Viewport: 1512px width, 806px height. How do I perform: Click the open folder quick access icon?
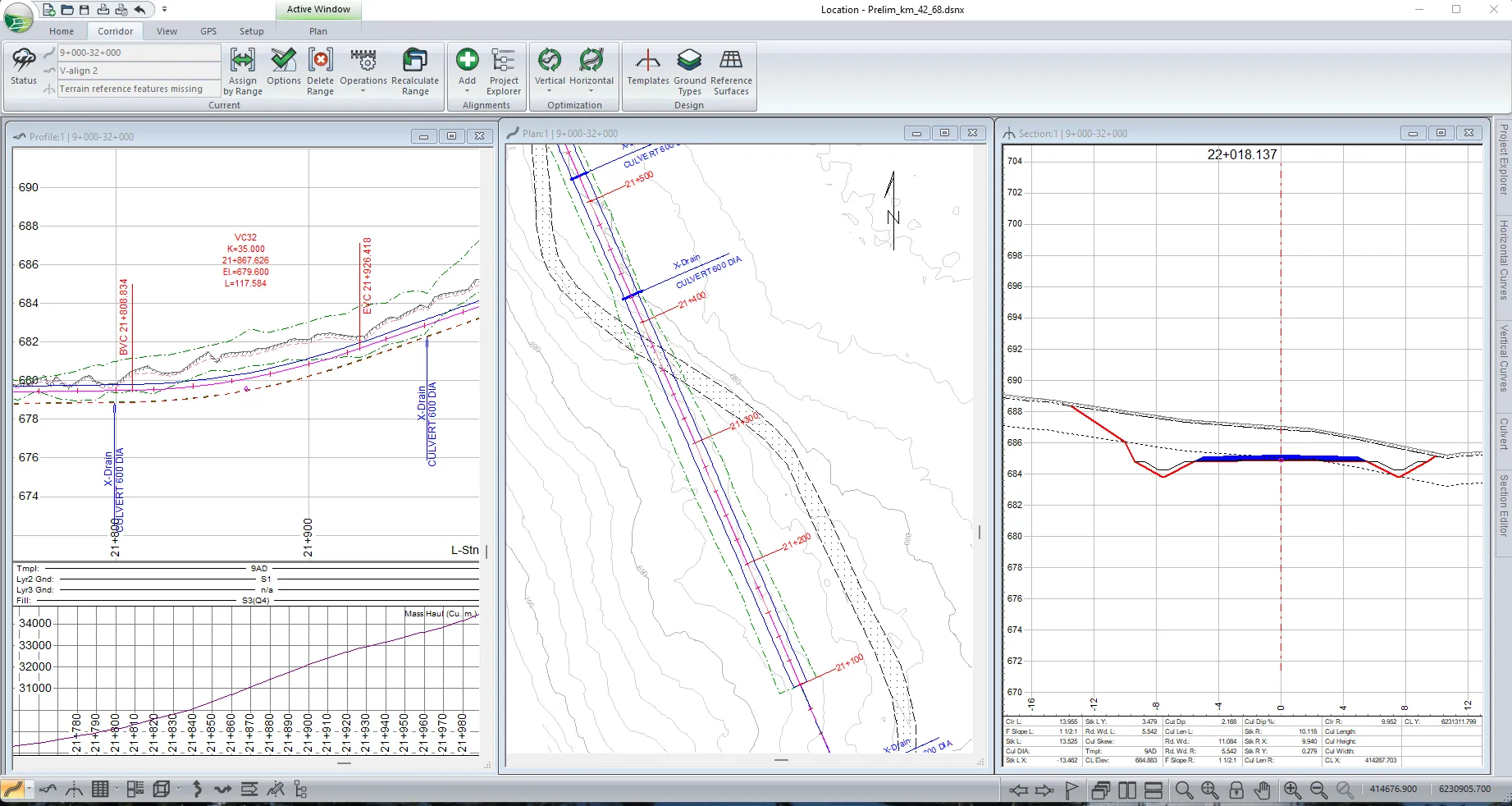[x=67, y=10]
